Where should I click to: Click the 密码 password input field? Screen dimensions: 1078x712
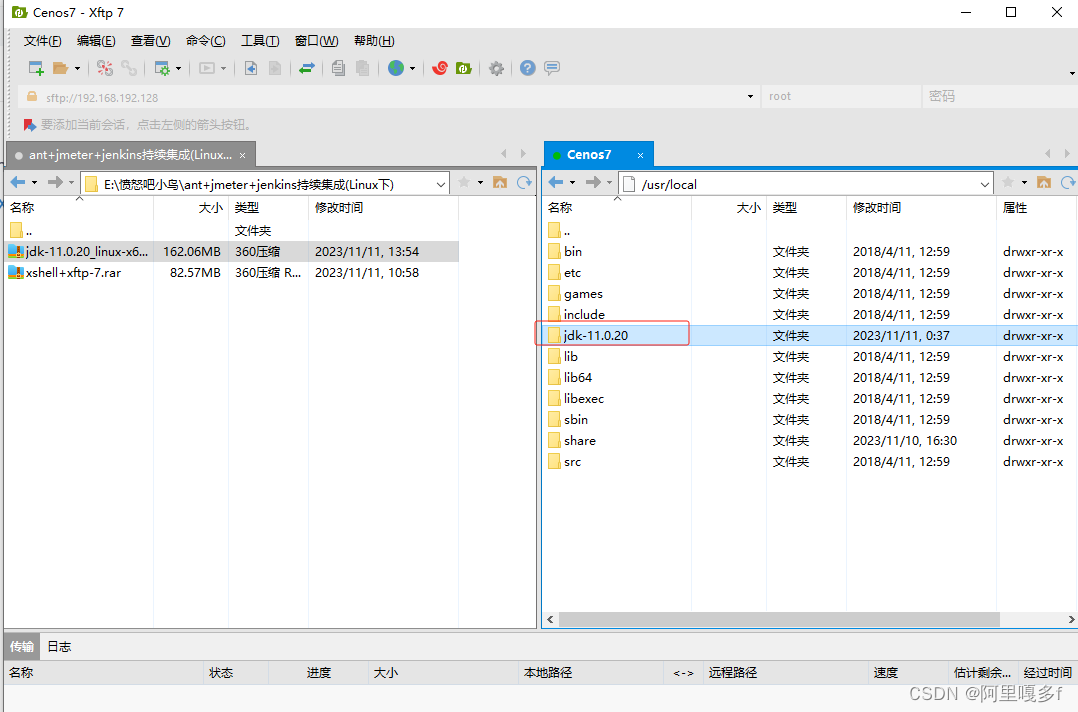(990, 96)
